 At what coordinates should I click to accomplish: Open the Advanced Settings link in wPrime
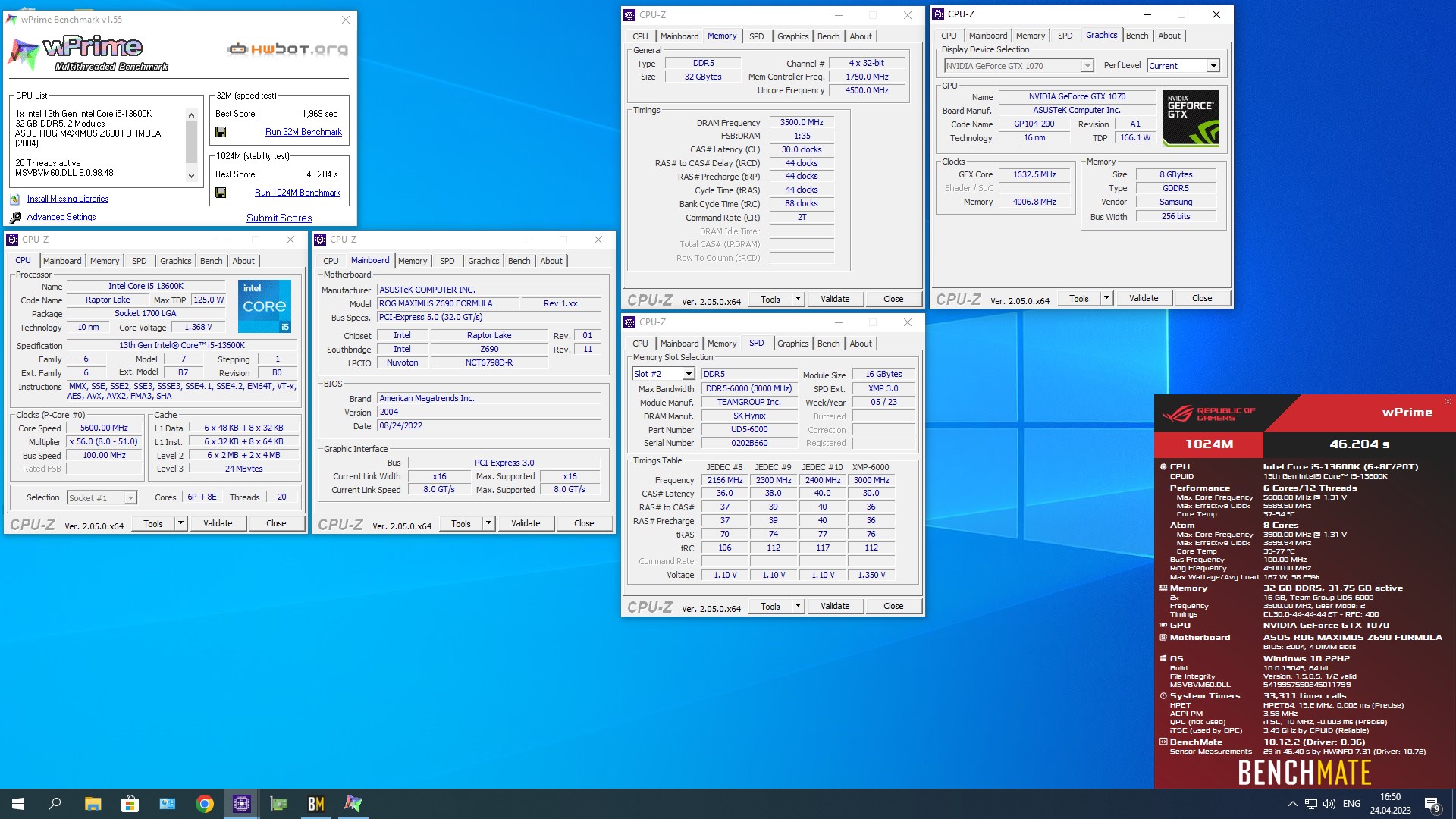tap(61, 217)
